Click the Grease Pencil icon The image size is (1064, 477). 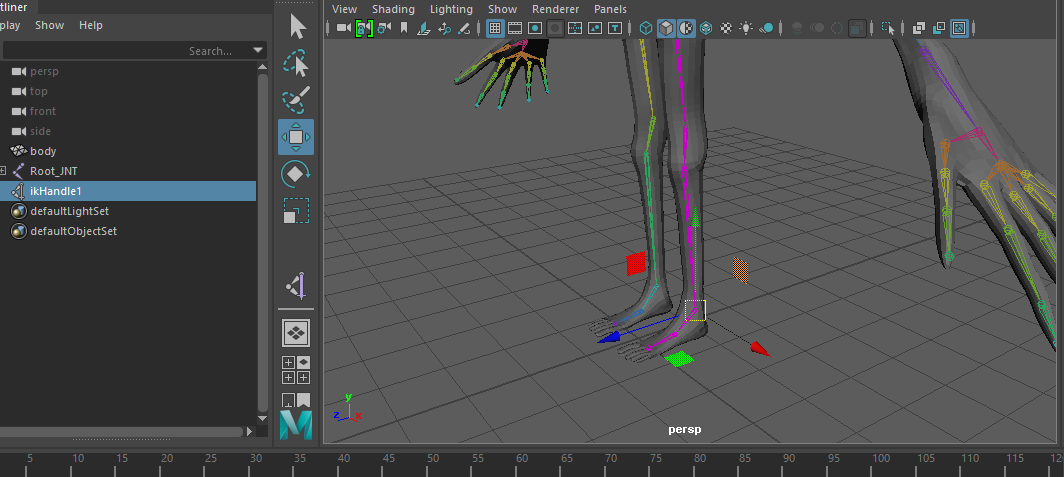[464, 28]
